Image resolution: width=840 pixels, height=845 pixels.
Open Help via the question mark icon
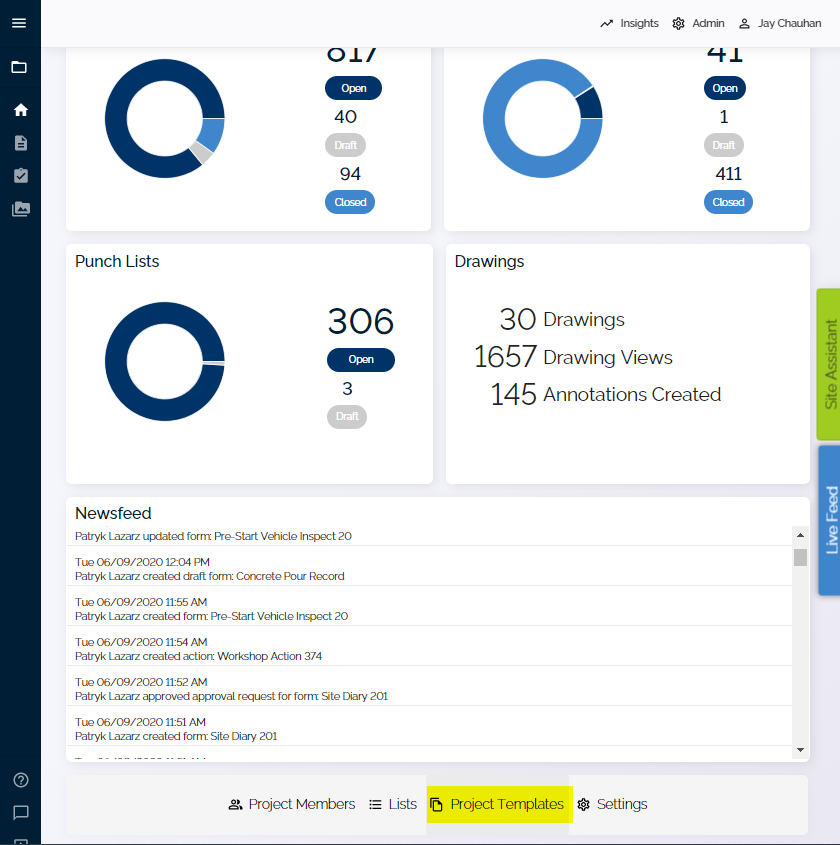pyautogui.click(x=20, y=780)
